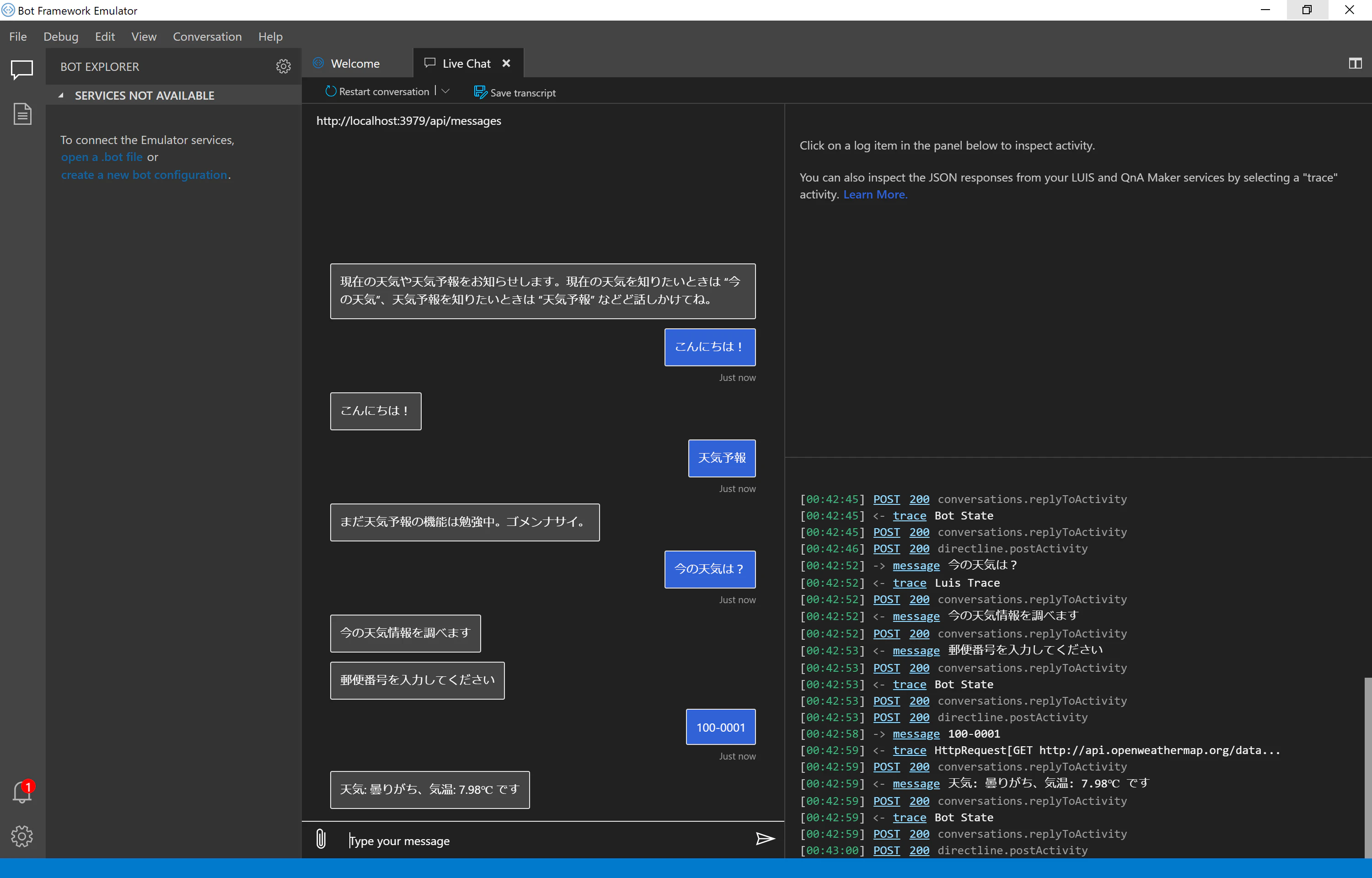The width and height of the screenshot is (1372, 878).
Task: Open message log link for '100-0001'
Action: coord(916,734)
